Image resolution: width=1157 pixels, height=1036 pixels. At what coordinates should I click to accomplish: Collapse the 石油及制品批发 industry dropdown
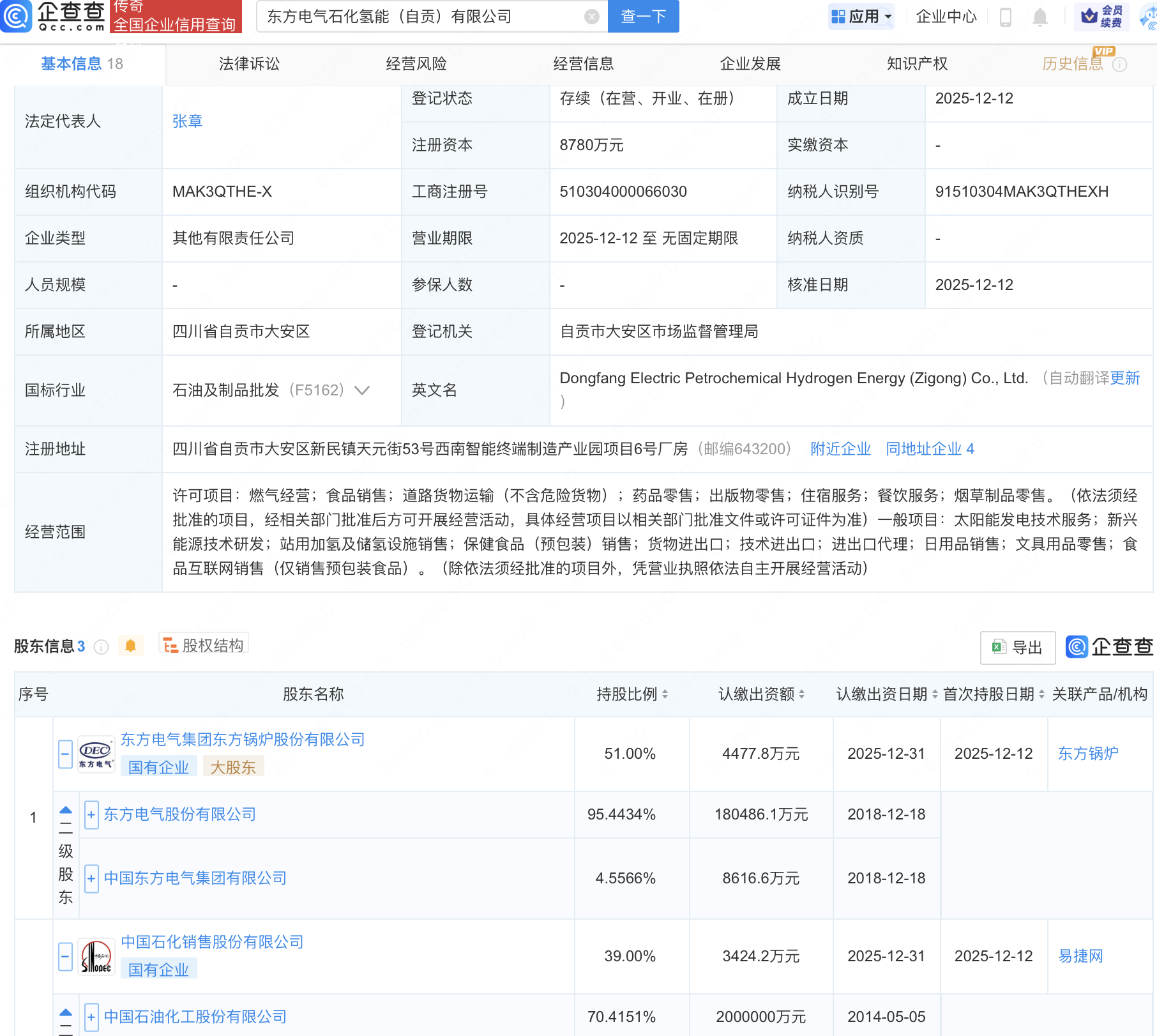click(362, 390)
